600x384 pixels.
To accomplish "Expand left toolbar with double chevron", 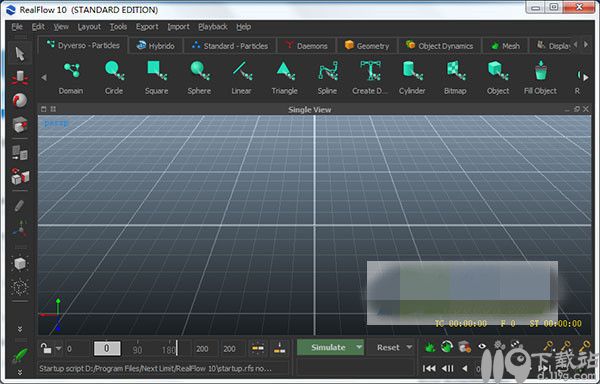I will point(20,329).
